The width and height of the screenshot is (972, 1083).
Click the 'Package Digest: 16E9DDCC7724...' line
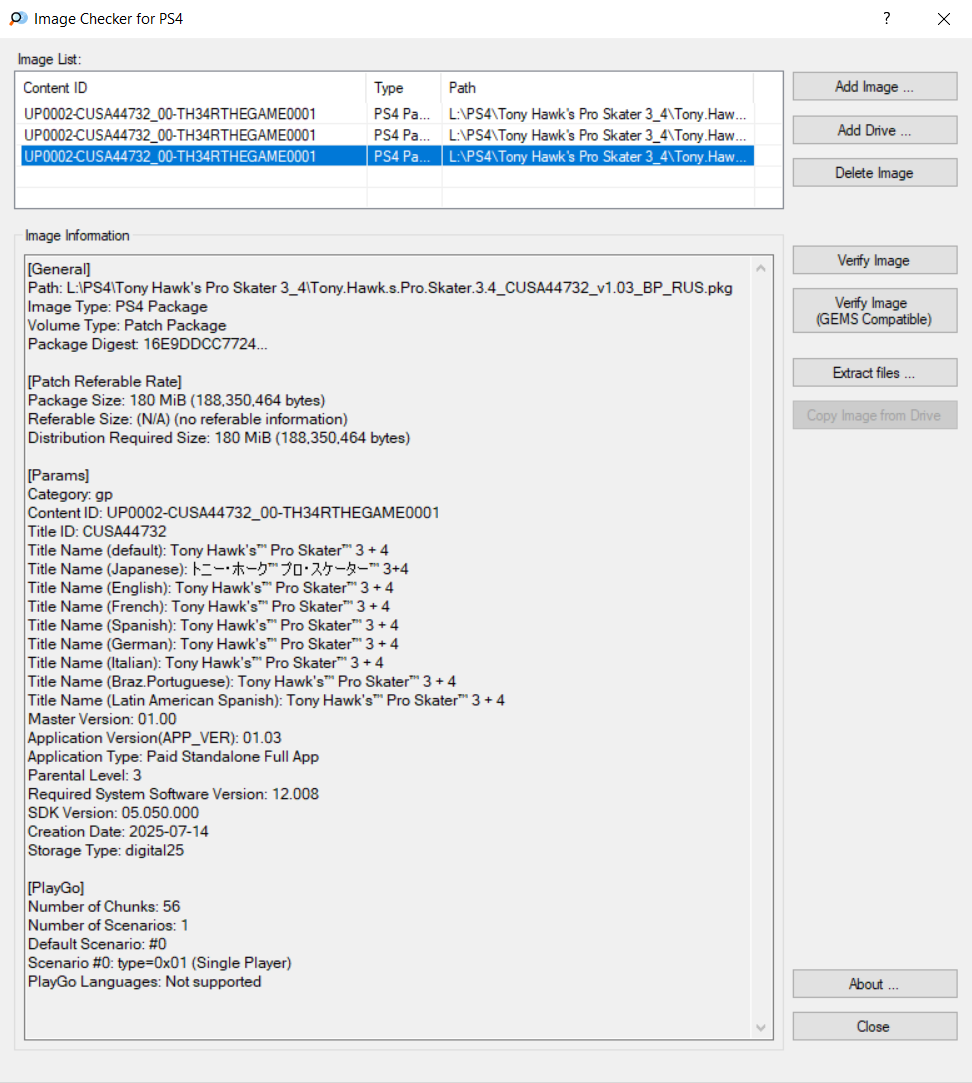pyautogui.click(x=147, y=344)
